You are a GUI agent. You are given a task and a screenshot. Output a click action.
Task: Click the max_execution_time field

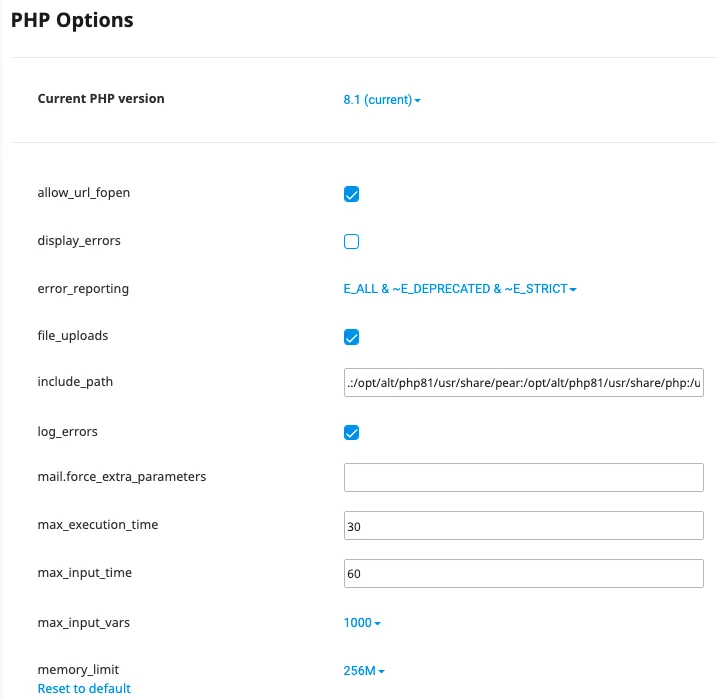(x=523, y=526)
